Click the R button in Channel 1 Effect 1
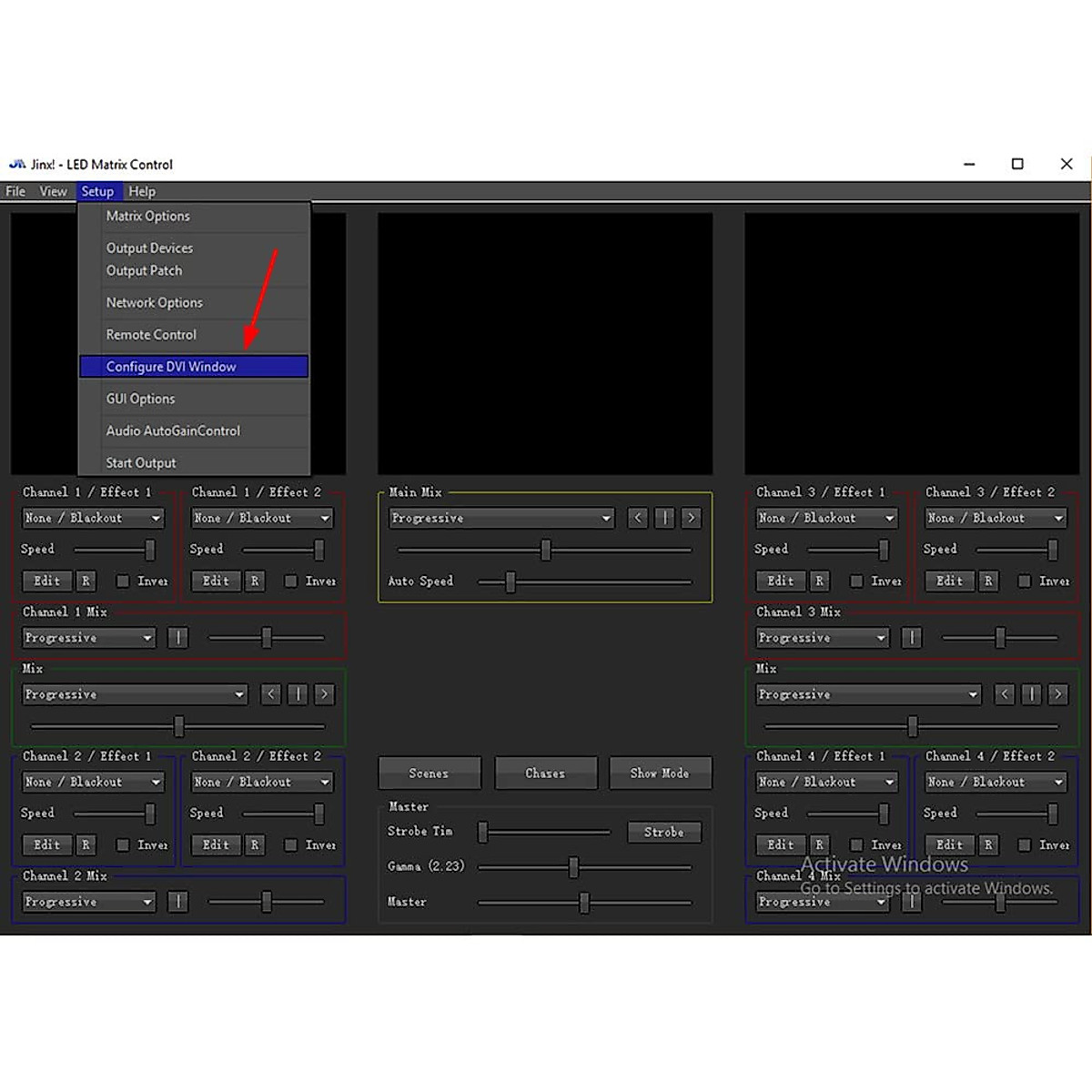Screen dimensions: 1092x1092 click(x=86, y=581)
